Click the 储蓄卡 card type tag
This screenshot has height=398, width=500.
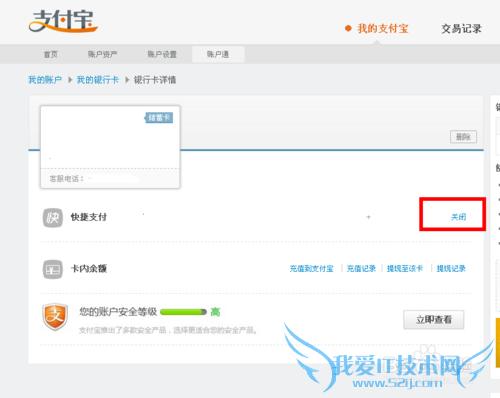point(159,118)
